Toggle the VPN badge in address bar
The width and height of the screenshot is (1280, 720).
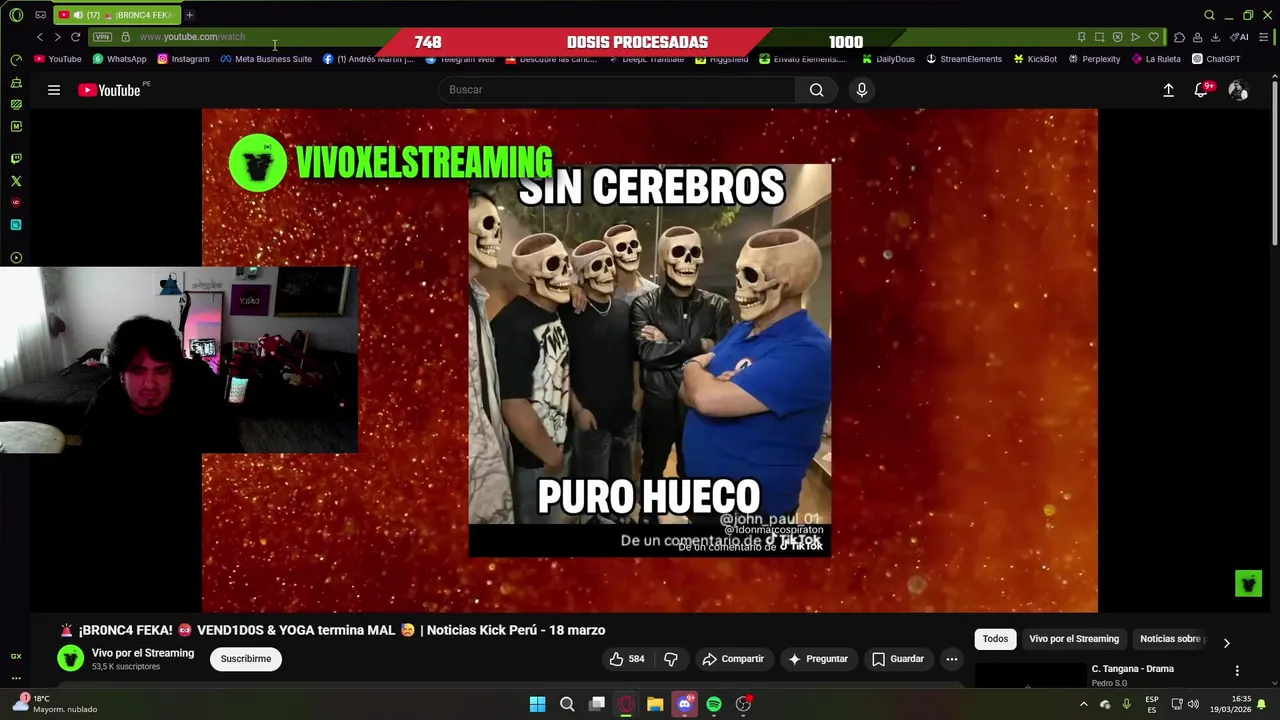(x=102, y=37)
